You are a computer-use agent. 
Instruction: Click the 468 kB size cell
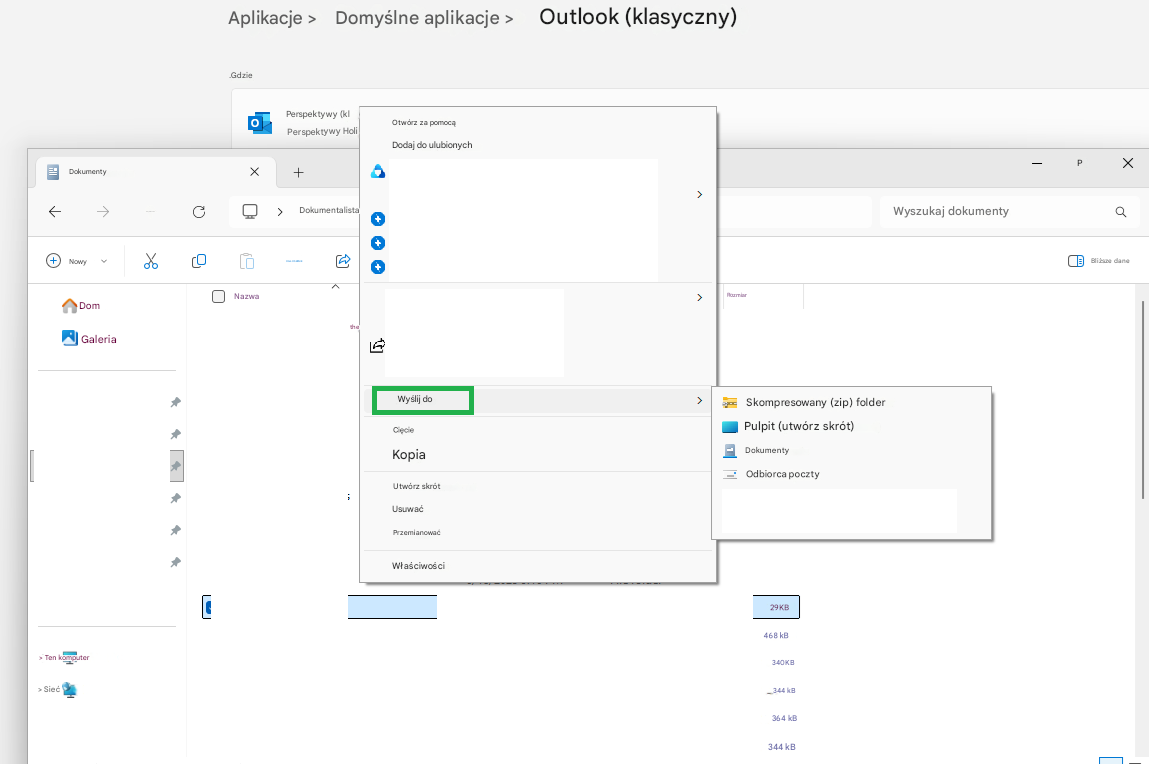(776, 635)
